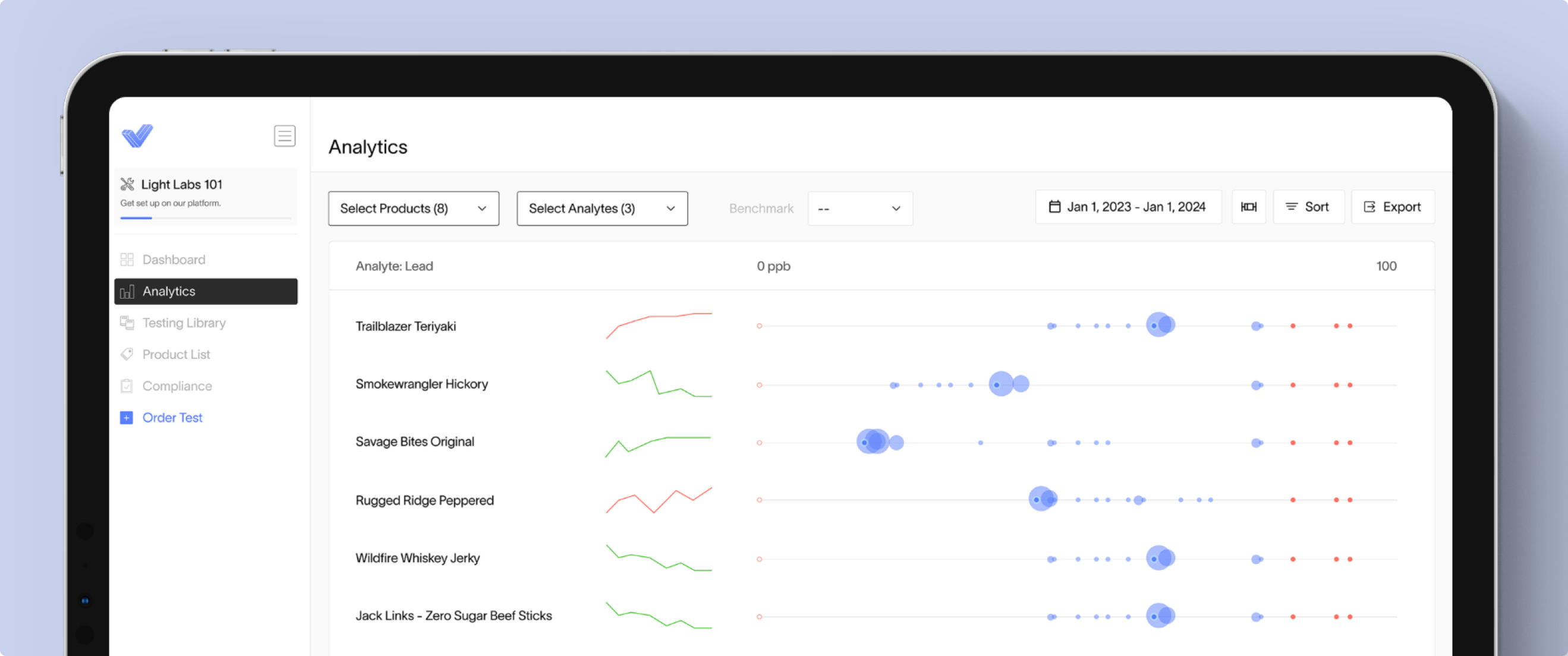Click the Order Test plus icon
This screenshot has width=1568, height=656.
click(127, 418)
